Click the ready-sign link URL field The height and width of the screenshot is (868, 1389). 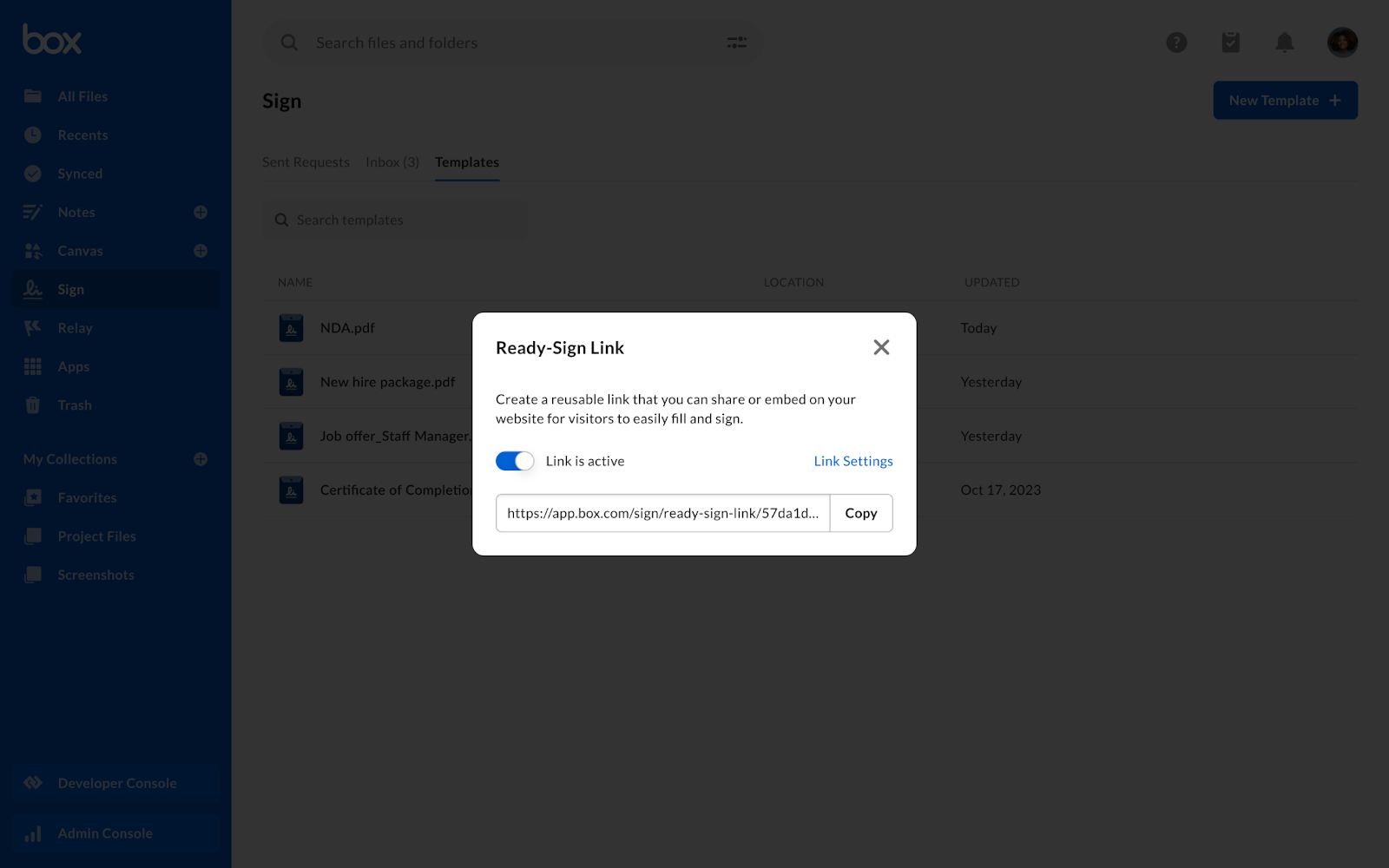[x=663, y=513]
